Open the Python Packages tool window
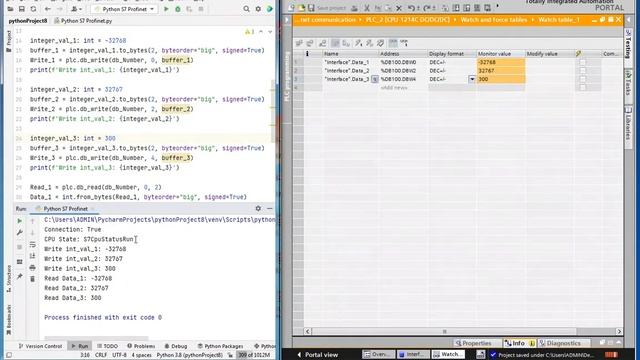The image size is (640, 360). coord(220,346)
